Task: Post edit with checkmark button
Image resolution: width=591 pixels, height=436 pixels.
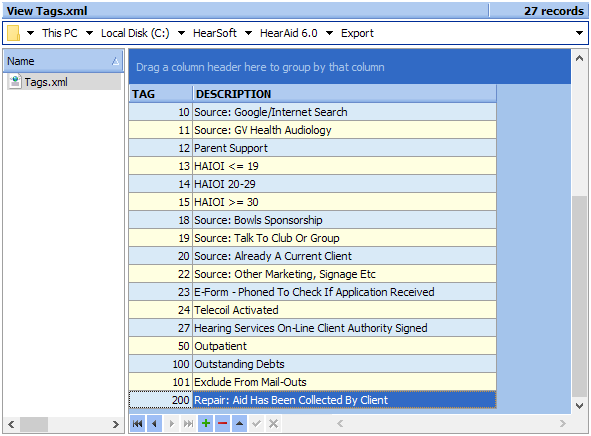Action: (256, 424)
